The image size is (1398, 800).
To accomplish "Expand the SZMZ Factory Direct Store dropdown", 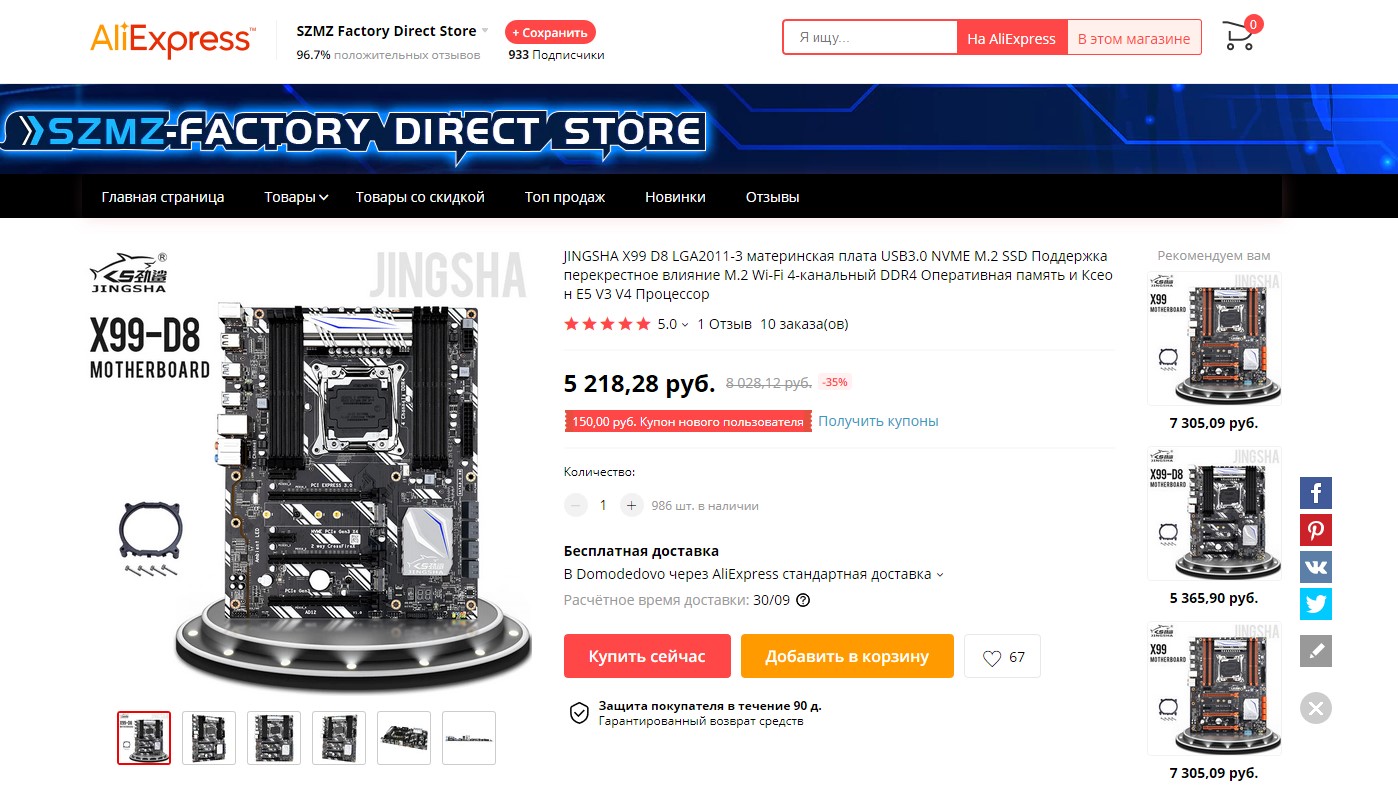I will click(485, 31).
